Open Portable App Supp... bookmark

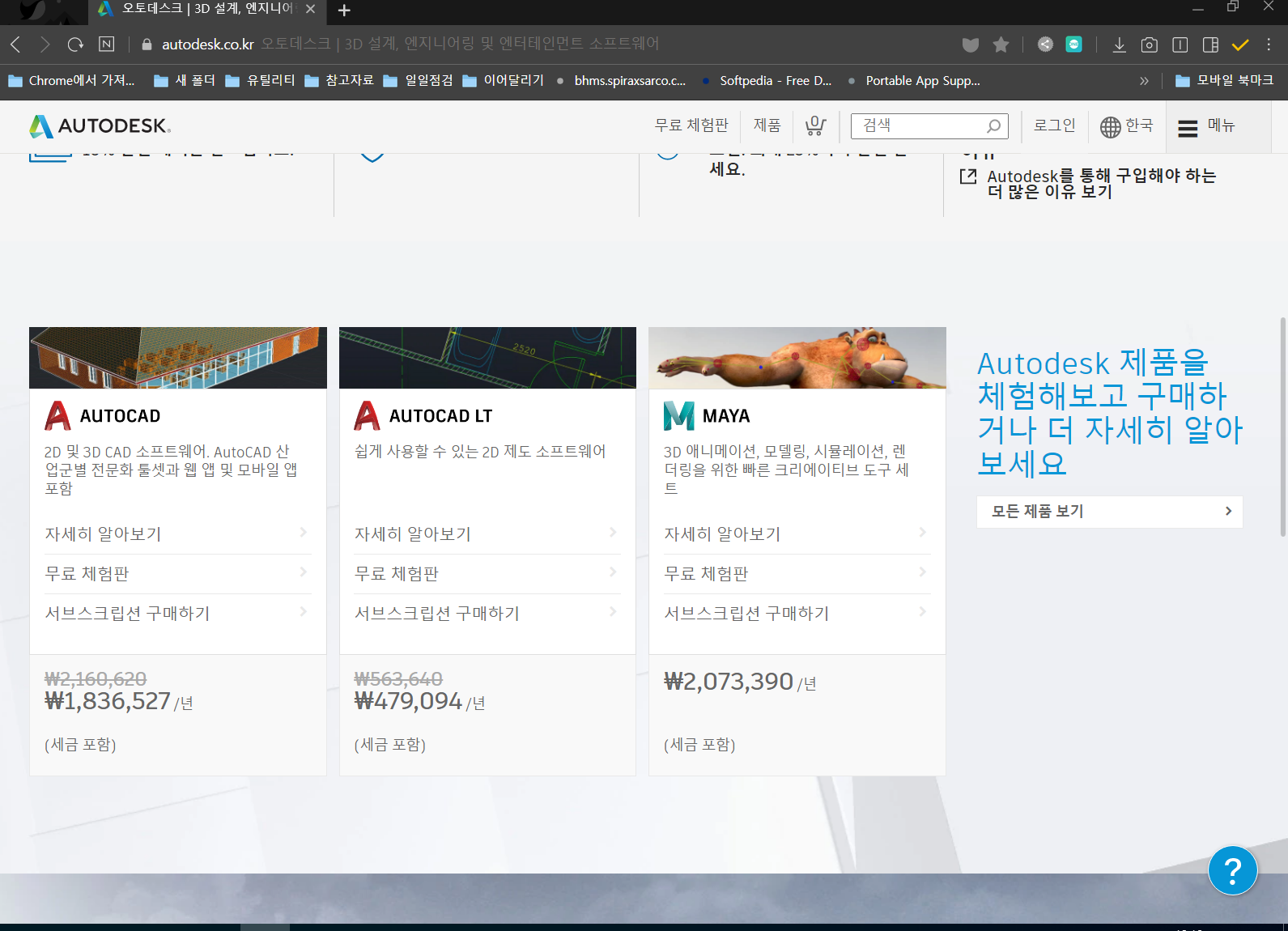(x=914, y=81)
